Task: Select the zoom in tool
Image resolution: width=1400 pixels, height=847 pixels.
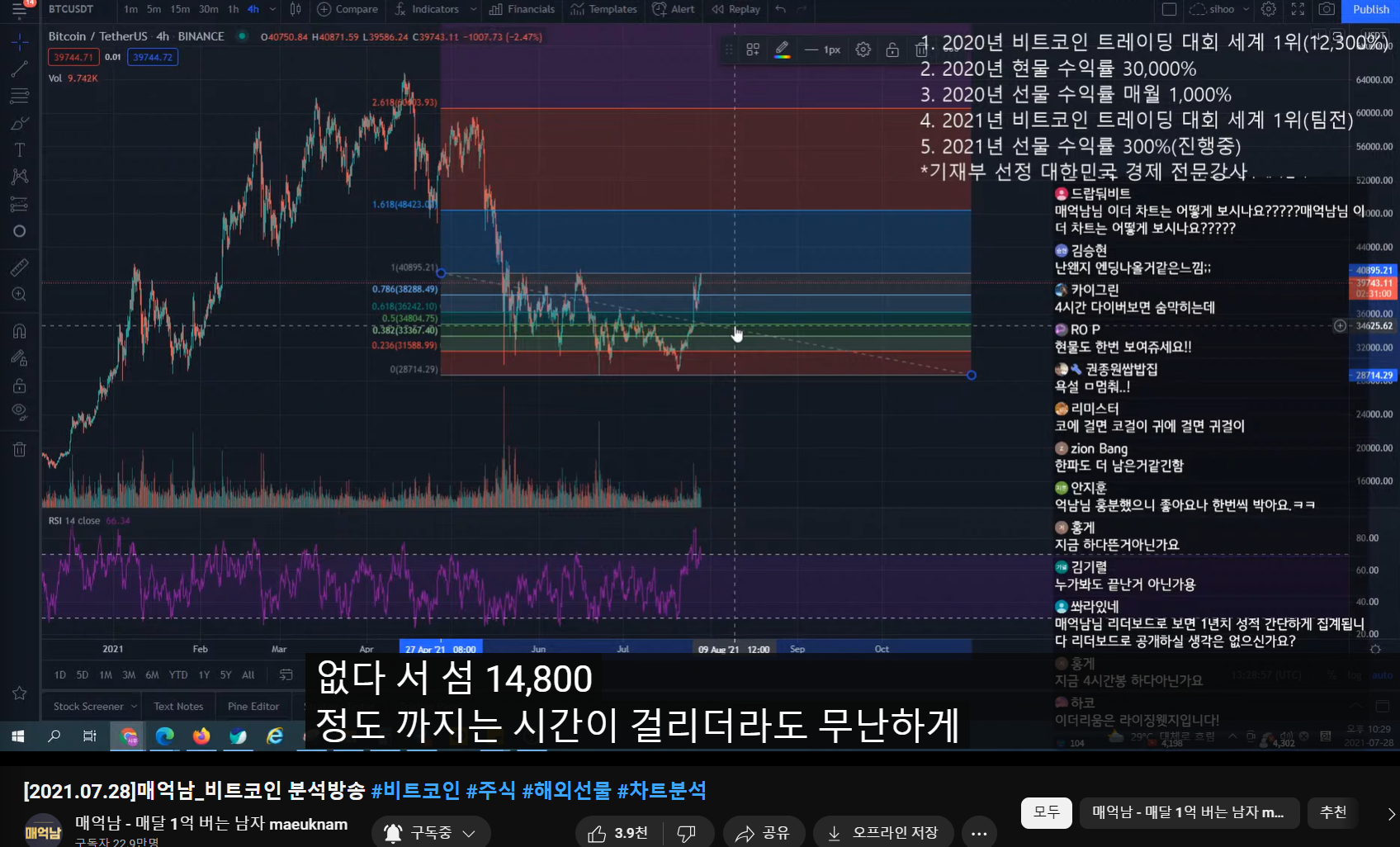Action: tap(20, 294)
